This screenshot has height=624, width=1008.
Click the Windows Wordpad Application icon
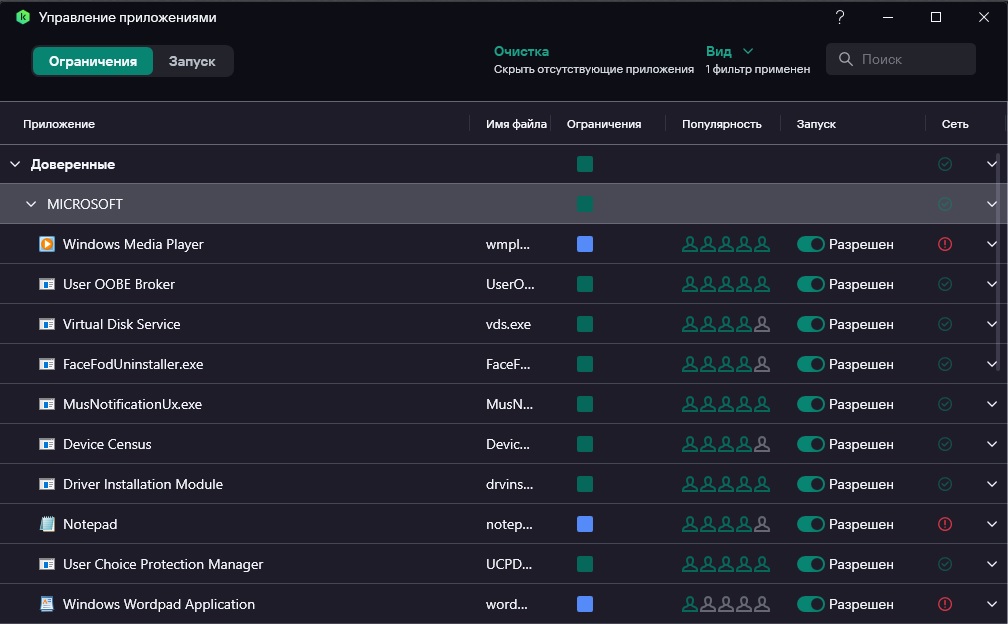click(x=46, y=604)
